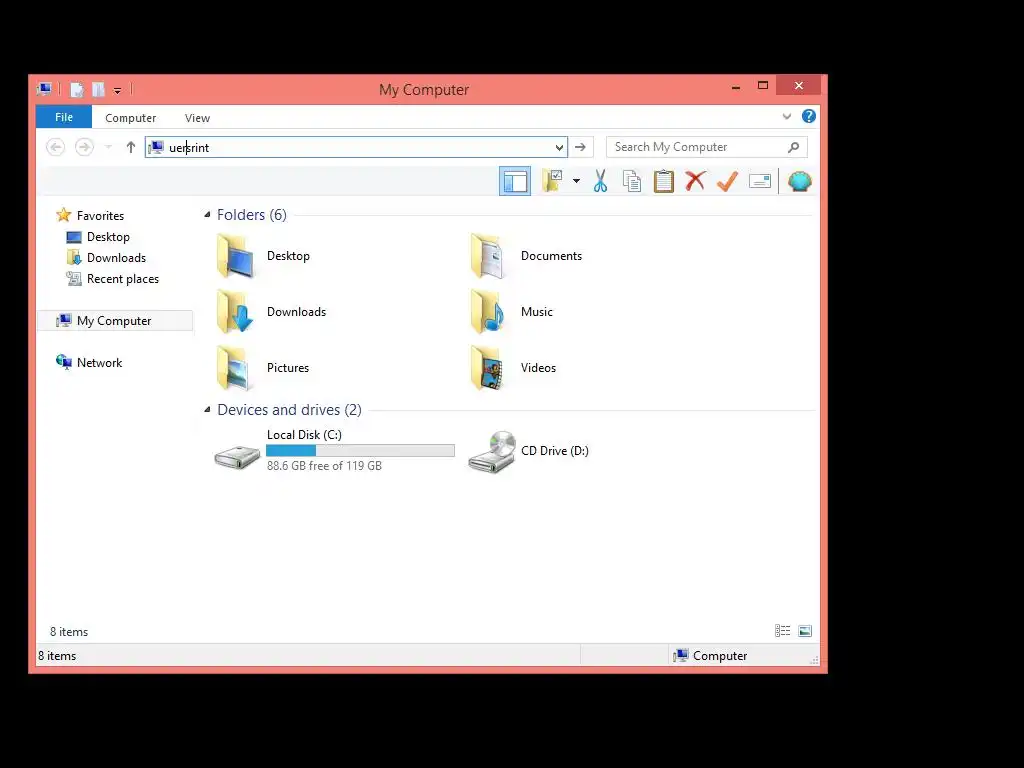Image resolution: width=1024 pixels, height=768 pixels.
Task: Close the My Computer window
Action: click(x=799, y=86)
